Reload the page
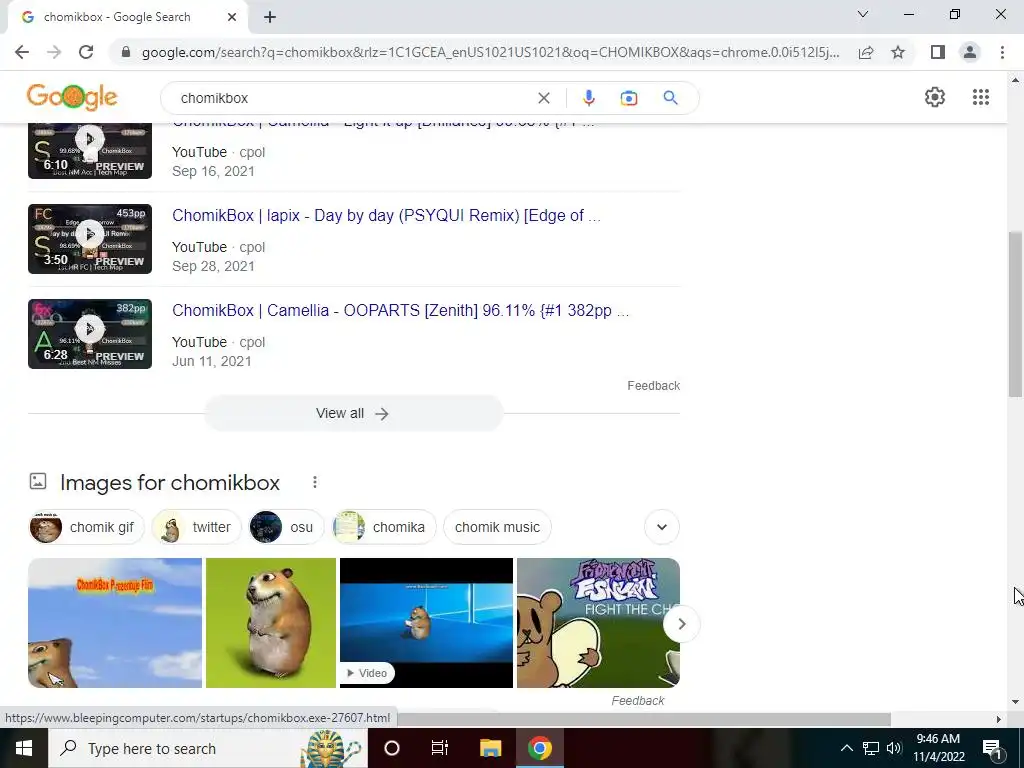Viewport: 1024px width, 768px height. pos(86,52)
